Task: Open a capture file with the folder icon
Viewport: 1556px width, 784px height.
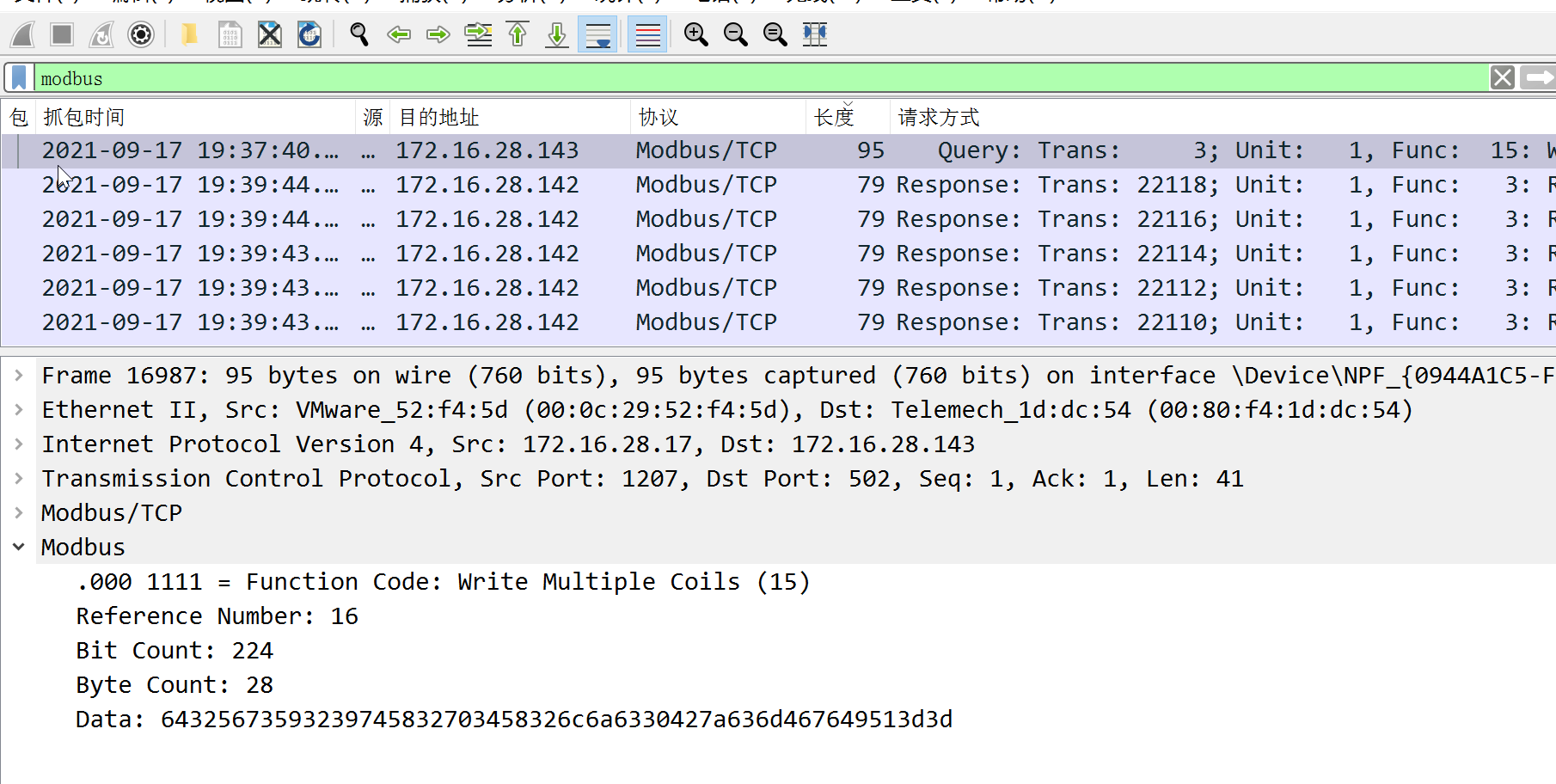Action: tap(189, 34)
